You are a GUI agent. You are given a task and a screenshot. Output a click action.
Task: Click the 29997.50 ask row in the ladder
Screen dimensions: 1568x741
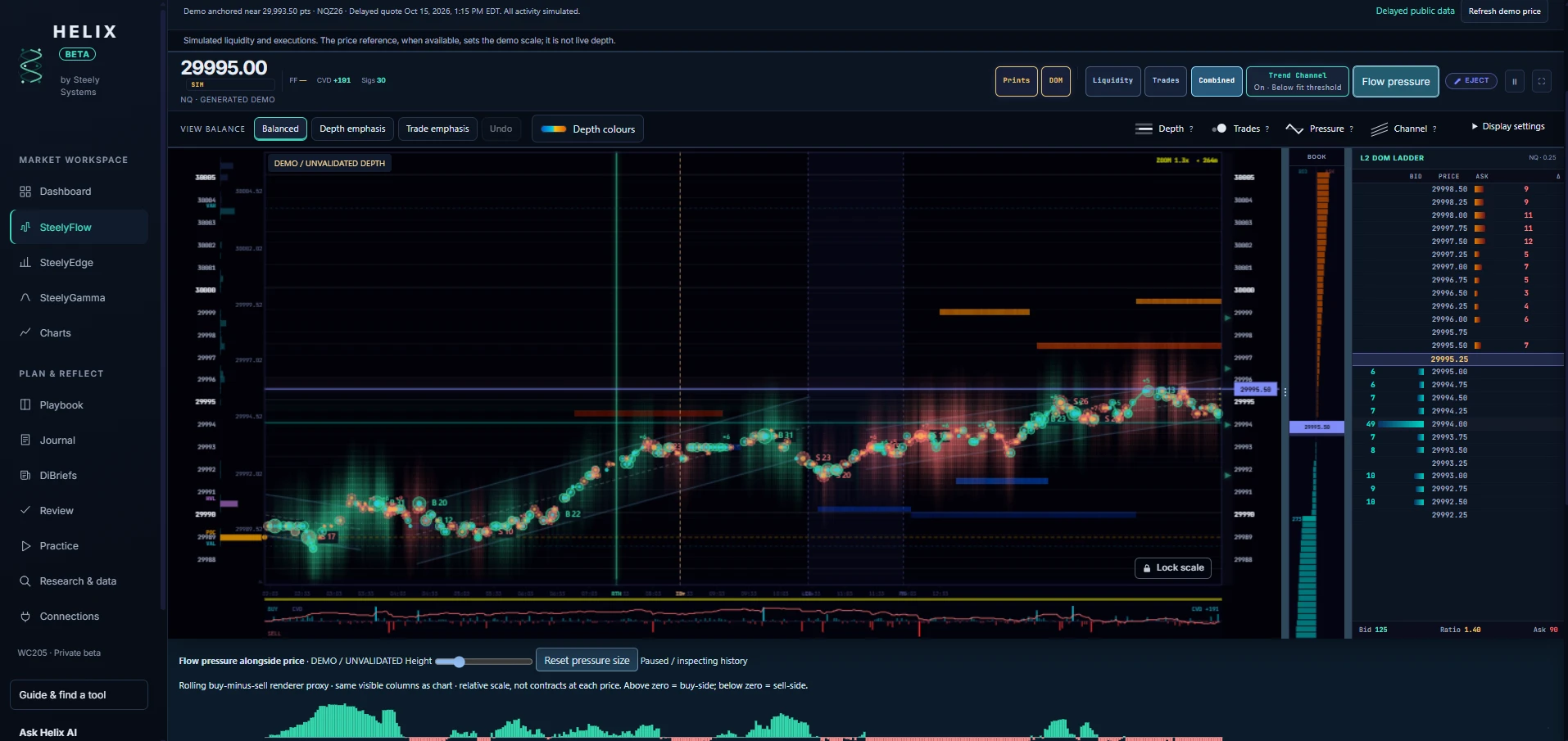pos(1457,242)
